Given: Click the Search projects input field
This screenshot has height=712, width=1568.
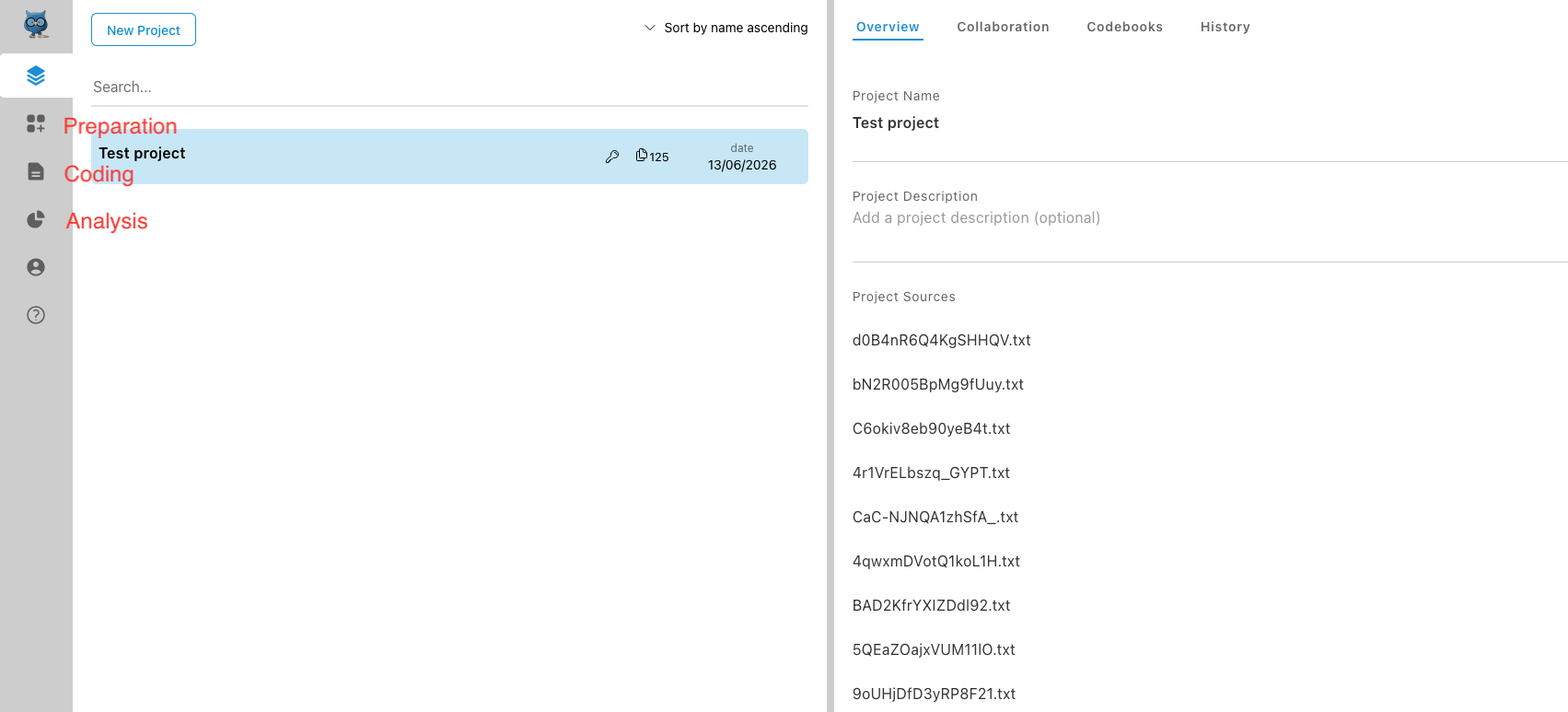Looking at the screenshot, I should click(449, 87).
